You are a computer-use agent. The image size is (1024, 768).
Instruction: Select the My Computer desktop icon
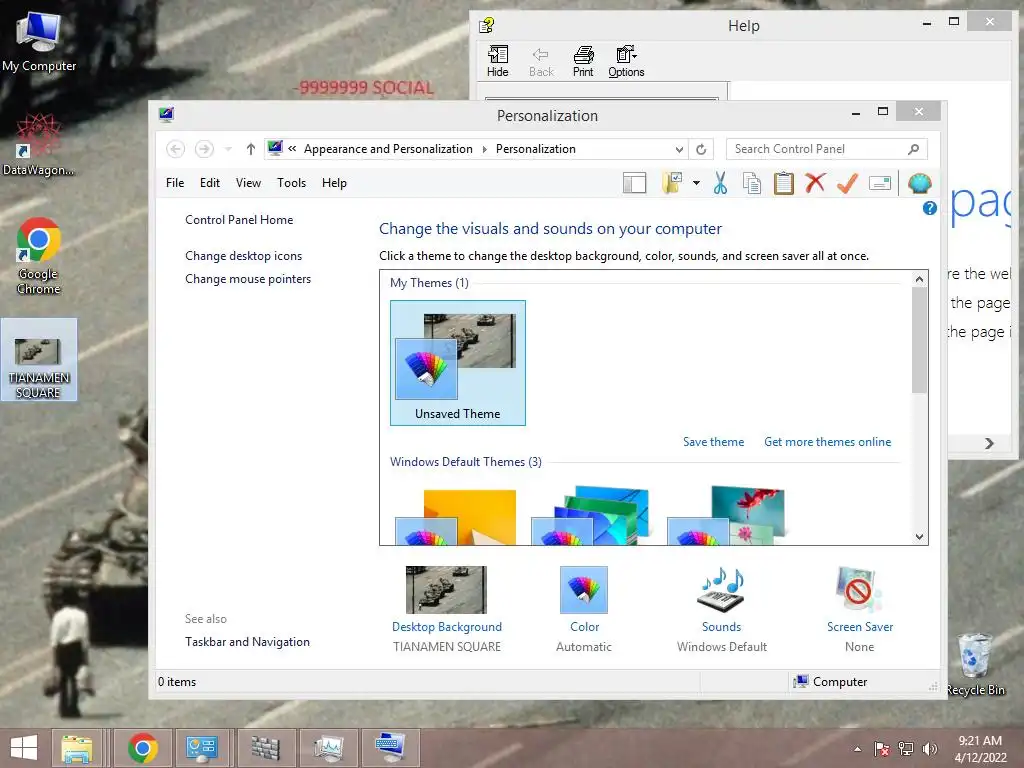coord(39,41)
